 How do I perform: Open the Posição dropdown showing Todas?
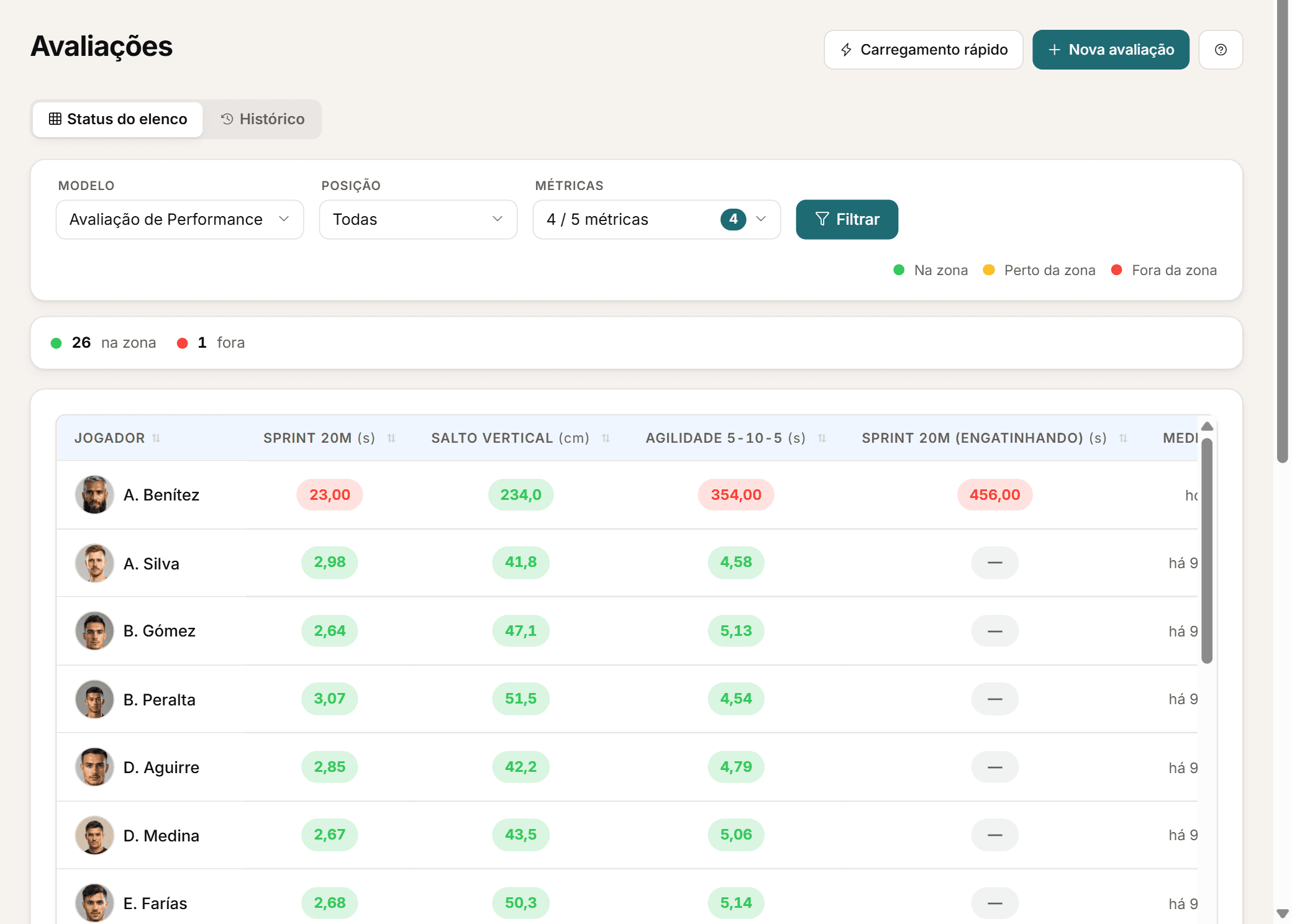[418, 219]
